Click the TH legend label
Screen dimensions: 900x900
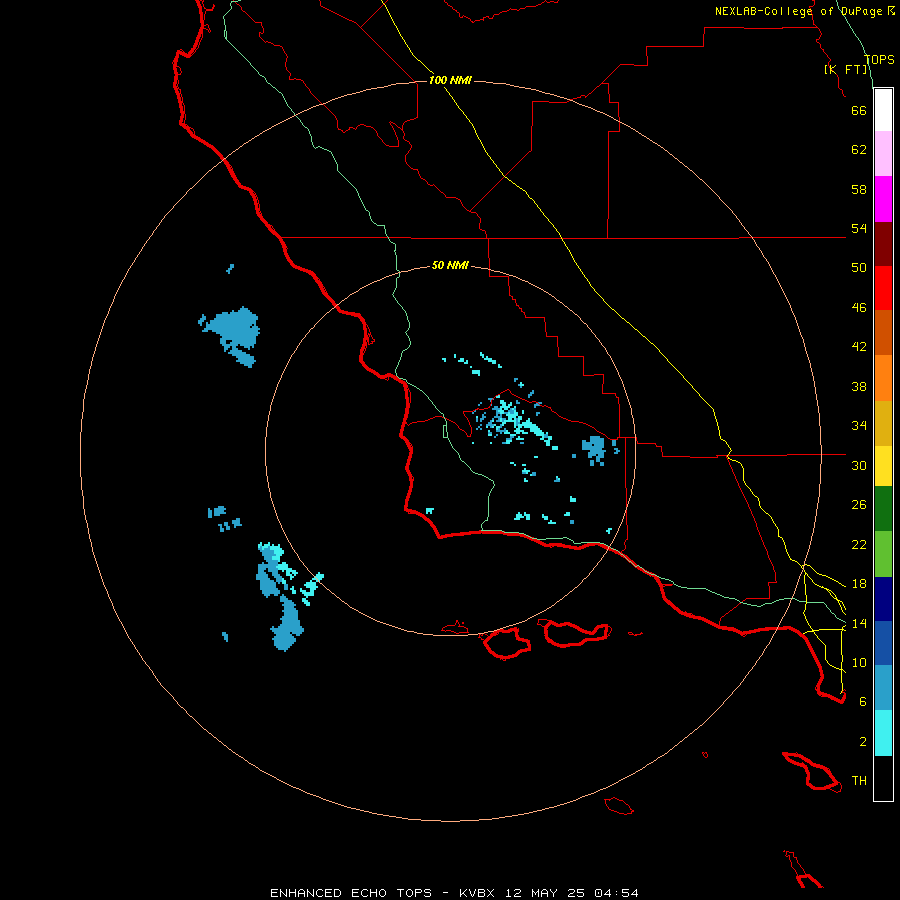tap(859, 781)
